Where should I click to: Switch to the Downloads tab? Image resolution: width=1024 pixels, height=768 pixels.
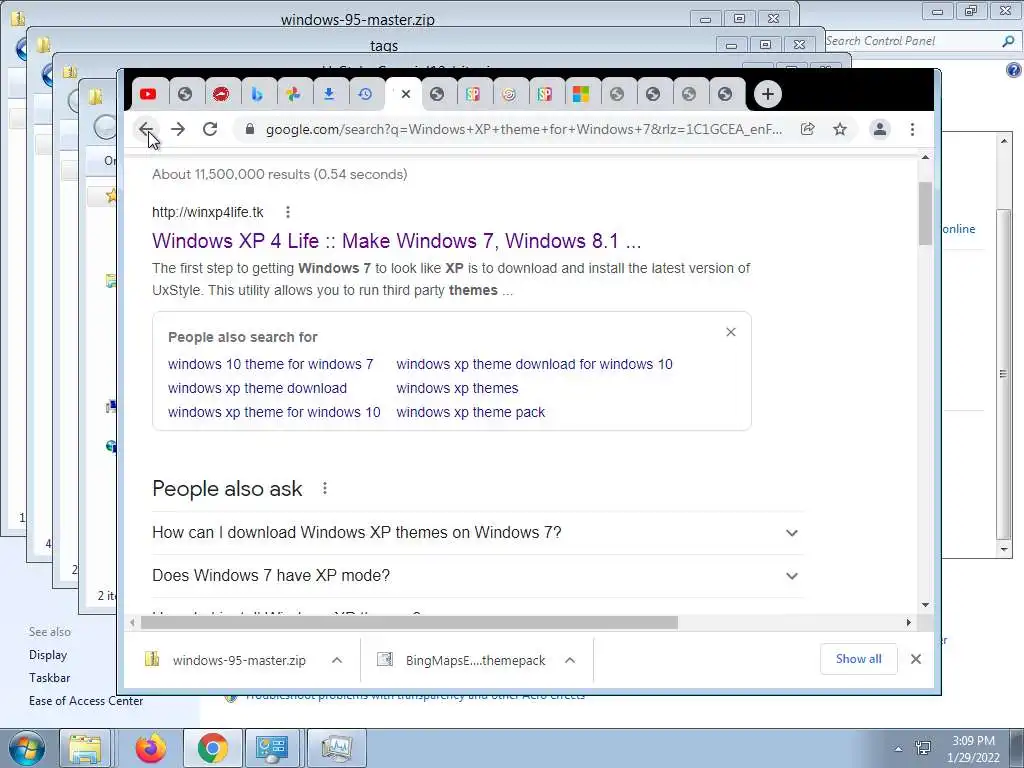tap(328, 94)
